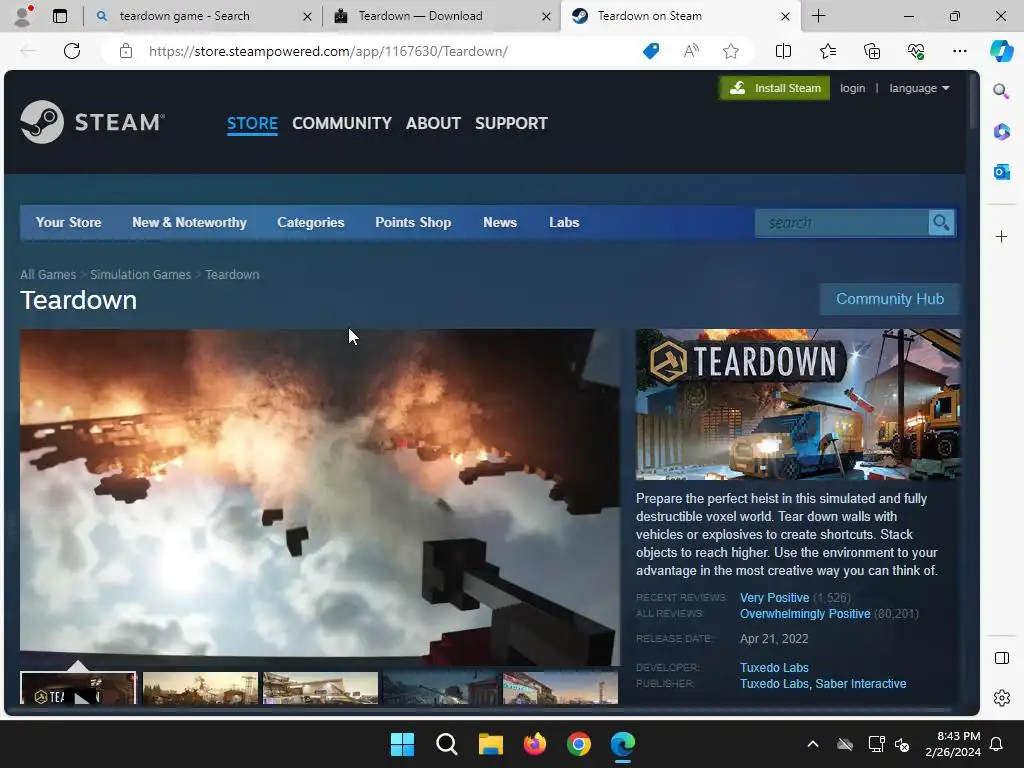Image resolution: width=1024 pixels, height=768 pixels.
Task: Open a new browser tab
Action: coord(818,16)
